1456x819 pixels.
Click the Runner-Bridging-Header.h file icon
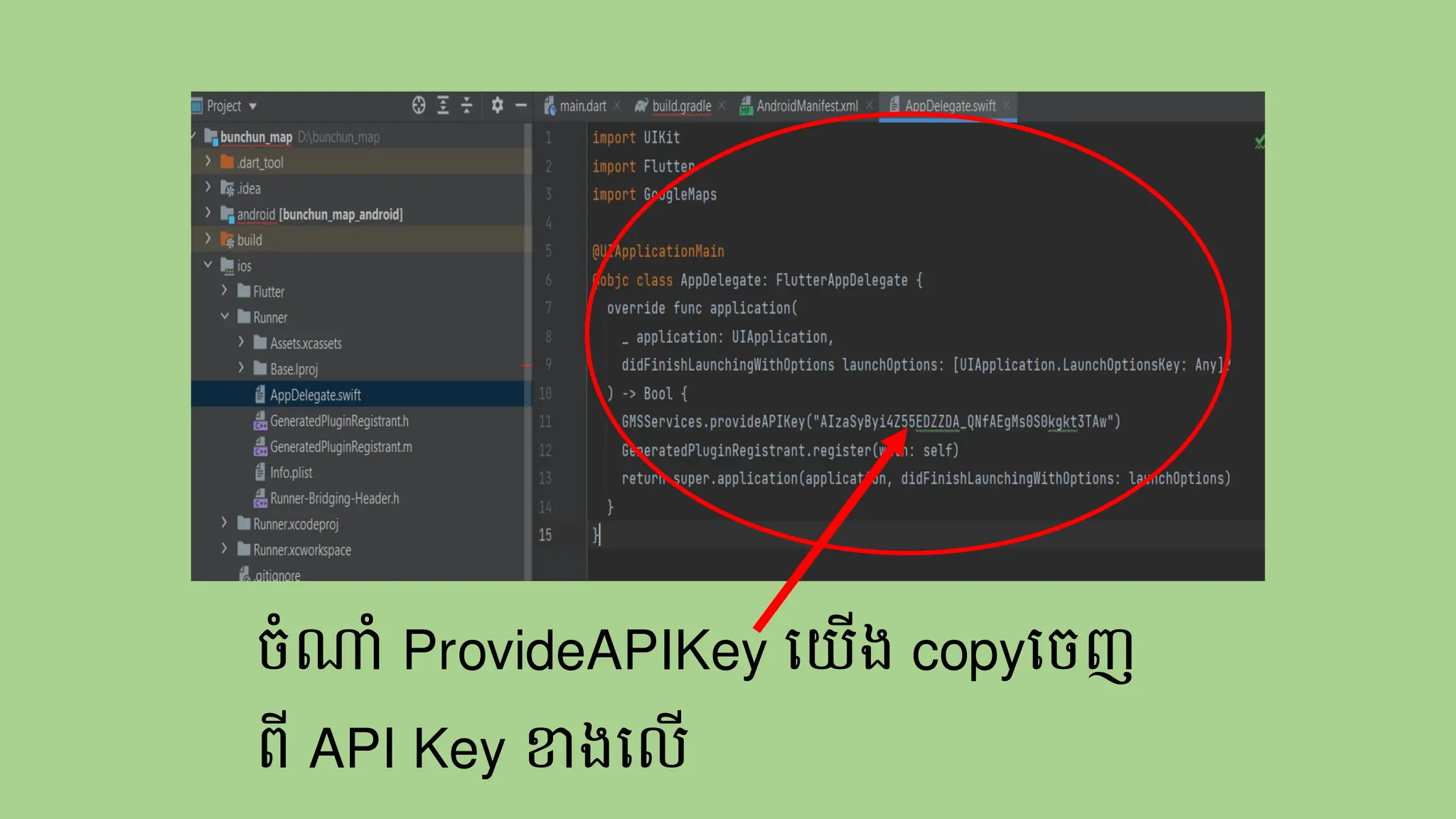click(x=260, y=498)
